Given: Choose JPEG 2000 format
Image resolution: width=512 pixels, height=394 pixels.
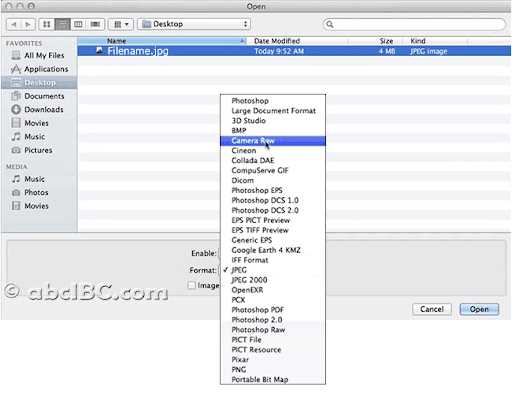Looking at the screenshot, I should pyautogui.click(x=273, y=280).
